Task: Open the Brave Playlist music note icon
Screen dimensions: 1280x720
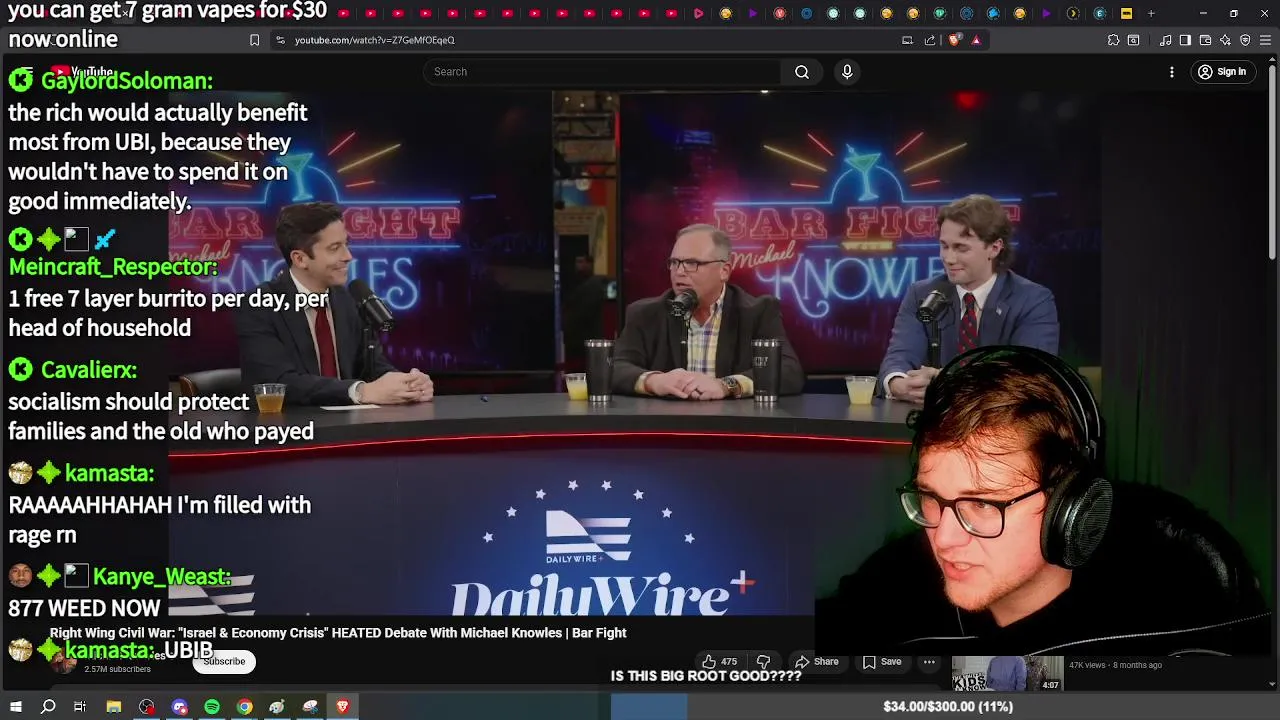Action: pos(1165,40)
